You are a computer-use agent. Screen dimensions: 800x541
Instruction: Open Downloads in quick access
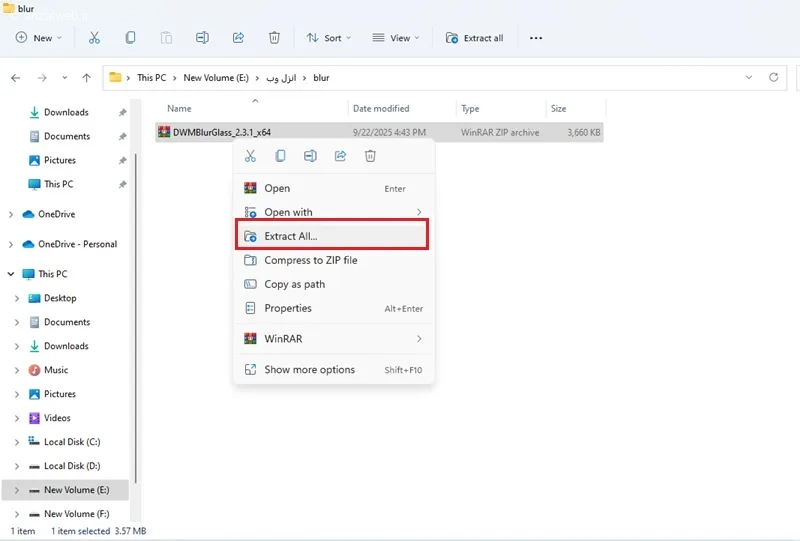pyautogui.click(x=66, y=112)
